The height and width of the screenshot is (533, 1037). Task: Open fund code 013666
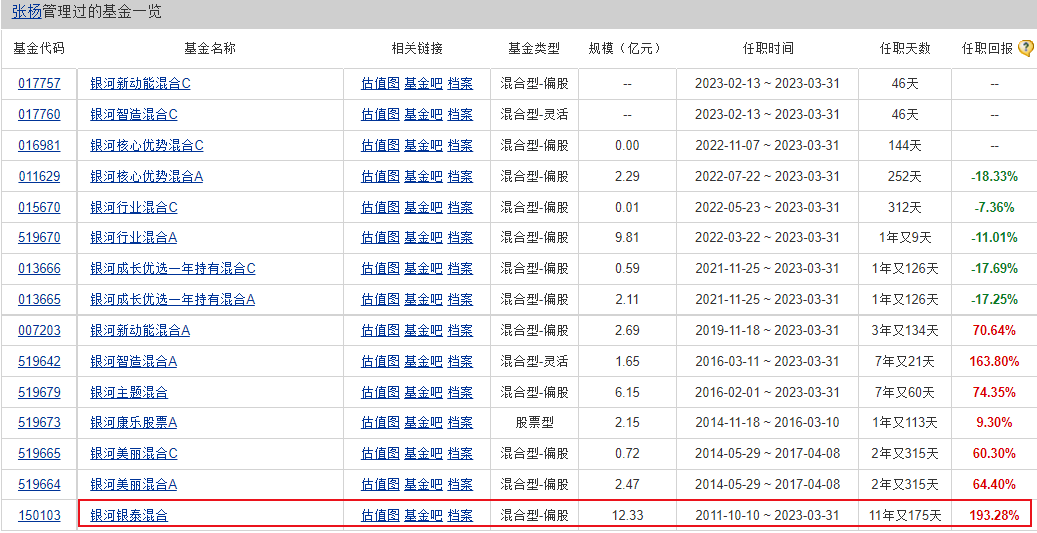39,268
